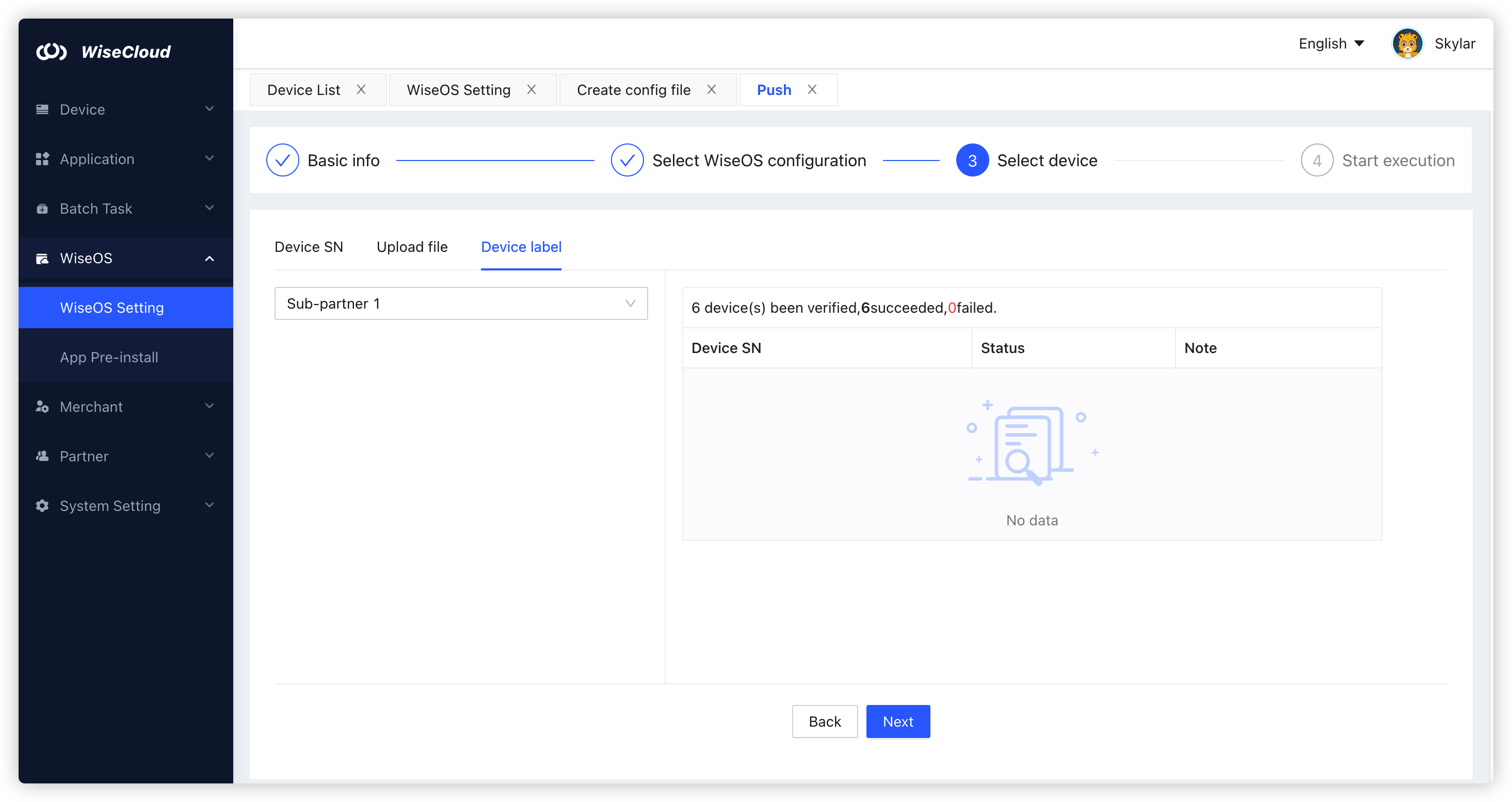This screenshot has height=802, width=1512.
Task: Open the Batch Task sidebar icon
Action: point(42,208)
